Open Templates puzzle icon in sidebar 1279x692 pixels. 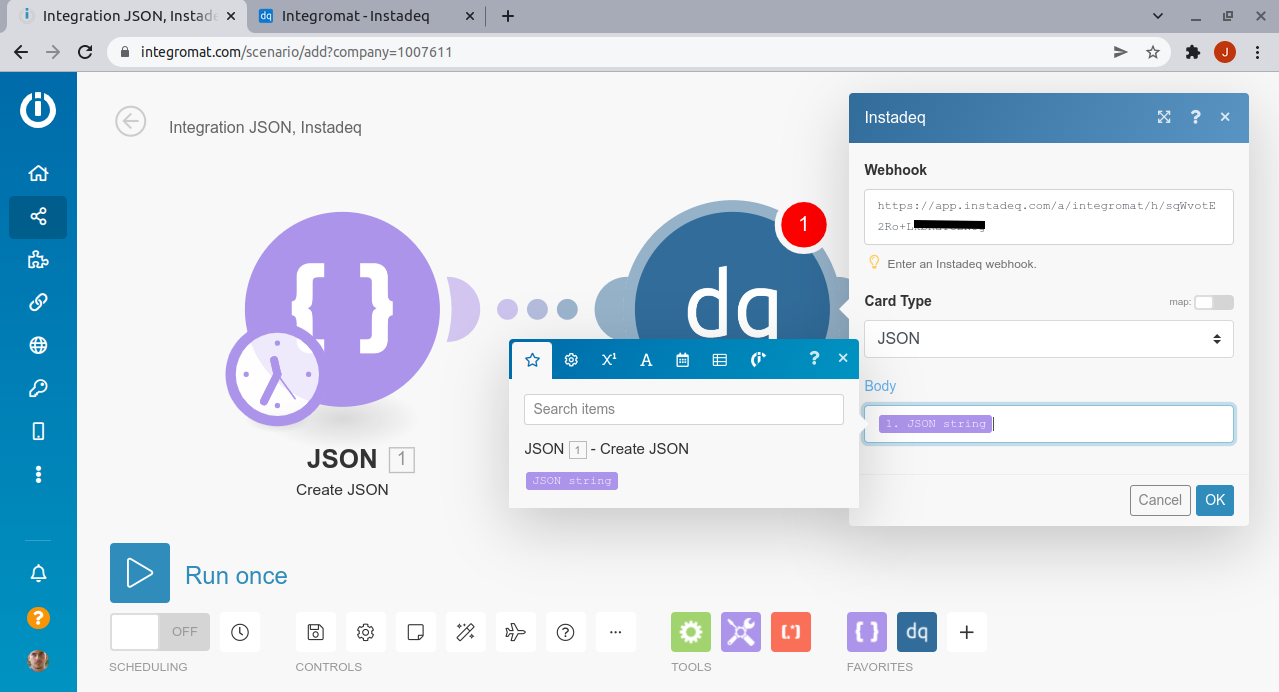38,260
